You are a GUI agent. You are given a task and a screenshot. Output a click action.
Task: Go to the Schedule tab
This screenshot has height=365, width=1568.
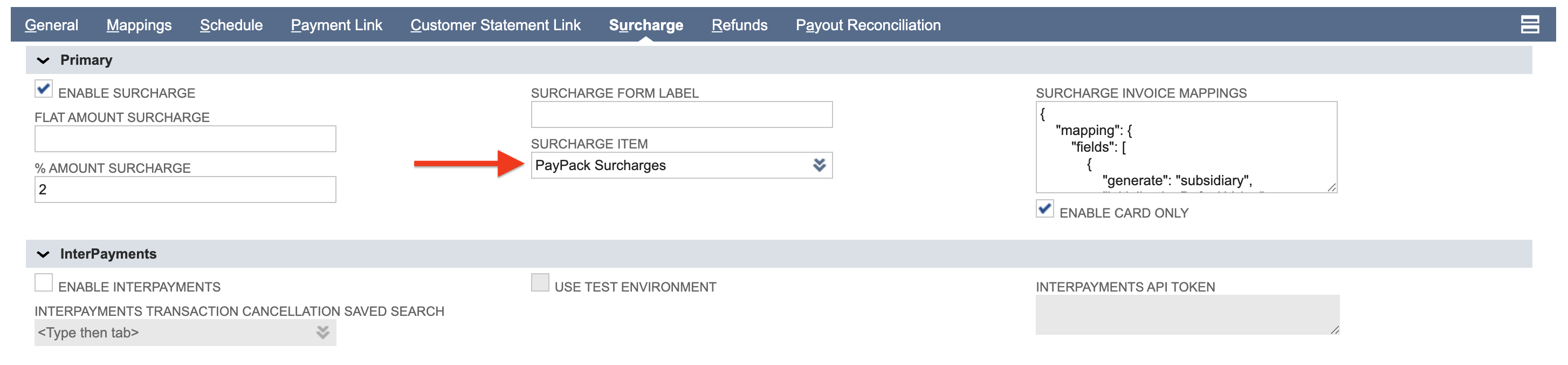click(231, 25)
